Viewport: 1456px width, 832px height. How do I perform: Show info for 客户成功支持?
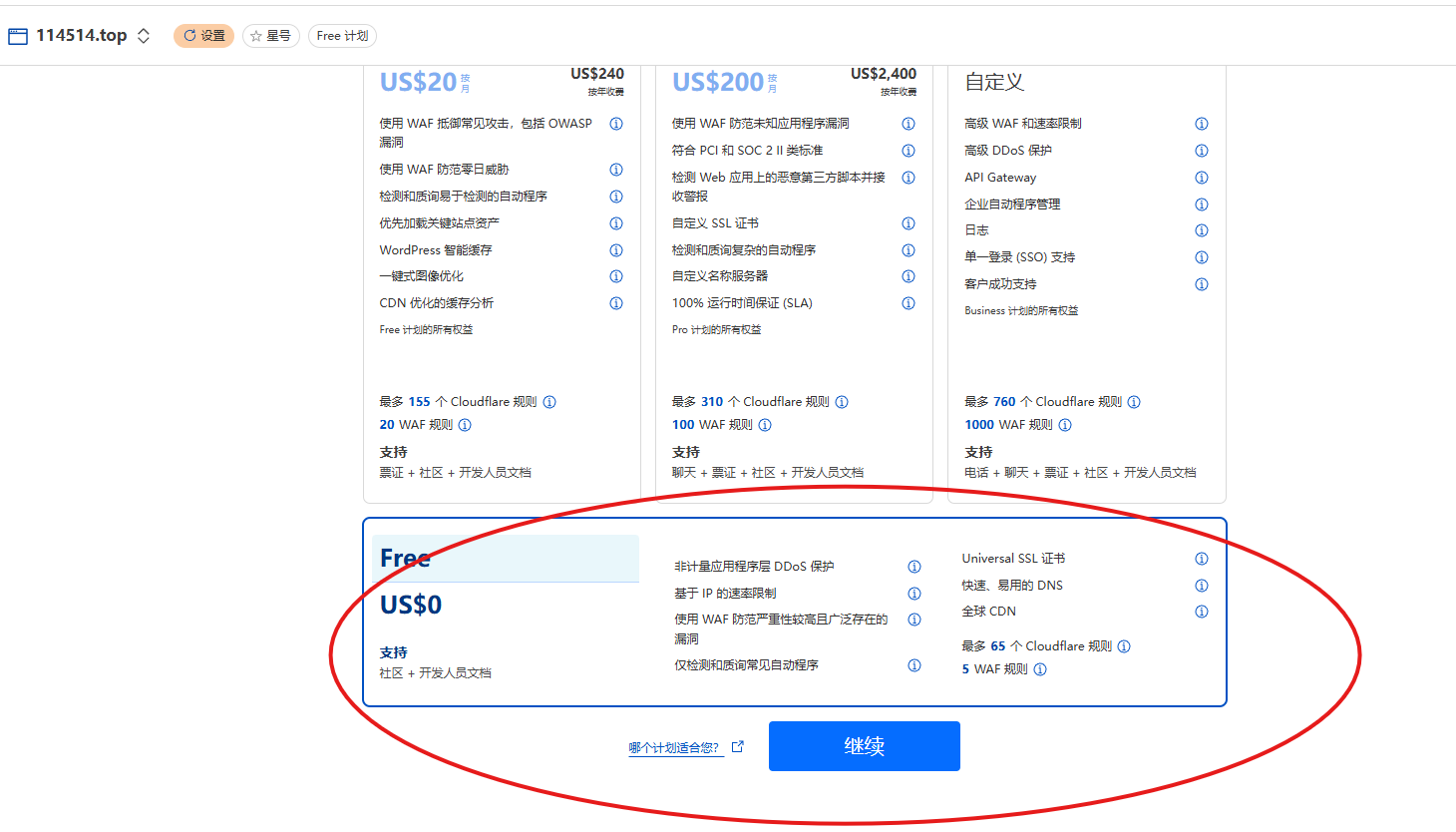click(x=1202, y=284)
